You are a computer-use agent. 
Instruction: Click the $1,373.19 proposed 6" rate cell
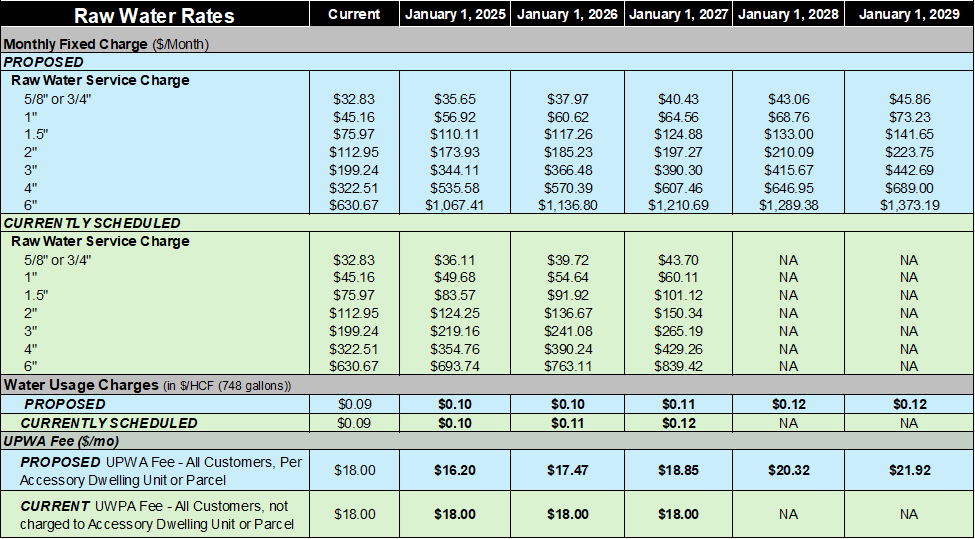pos(908,205)
